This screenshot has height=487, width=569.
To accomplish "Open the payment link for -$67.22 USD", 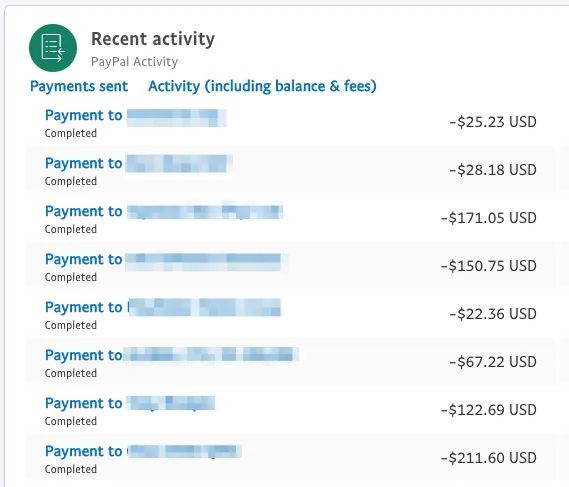I will tap(172, 355).
